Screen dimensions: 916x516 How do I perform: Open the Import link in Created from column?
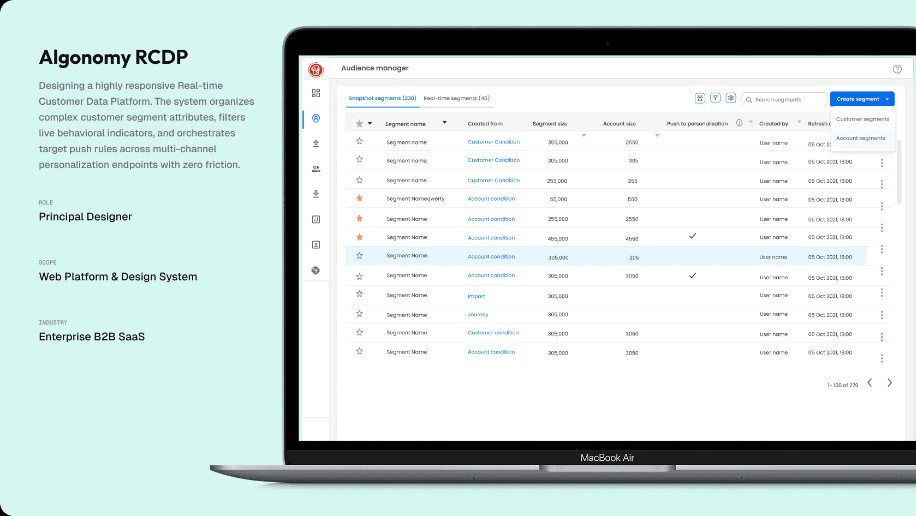(x=476, y=296)
